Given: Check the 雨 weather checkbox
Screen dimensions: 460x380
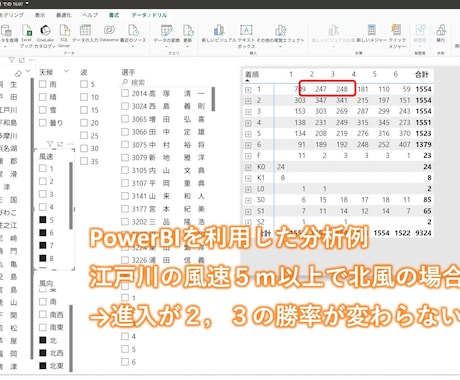Looking at the screenshot, I should 42,84.
